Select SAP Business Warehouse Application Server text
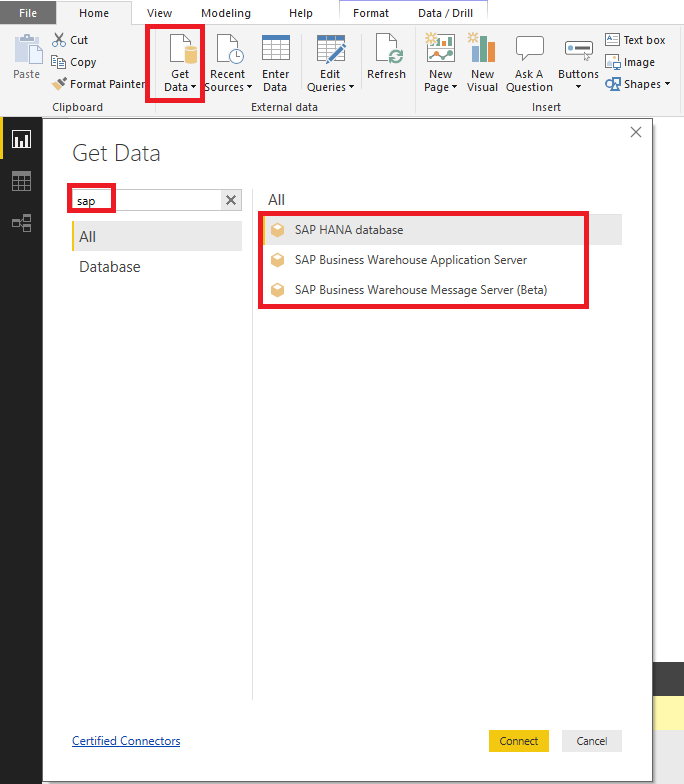The image size is (684, 784). coord(410,260)
